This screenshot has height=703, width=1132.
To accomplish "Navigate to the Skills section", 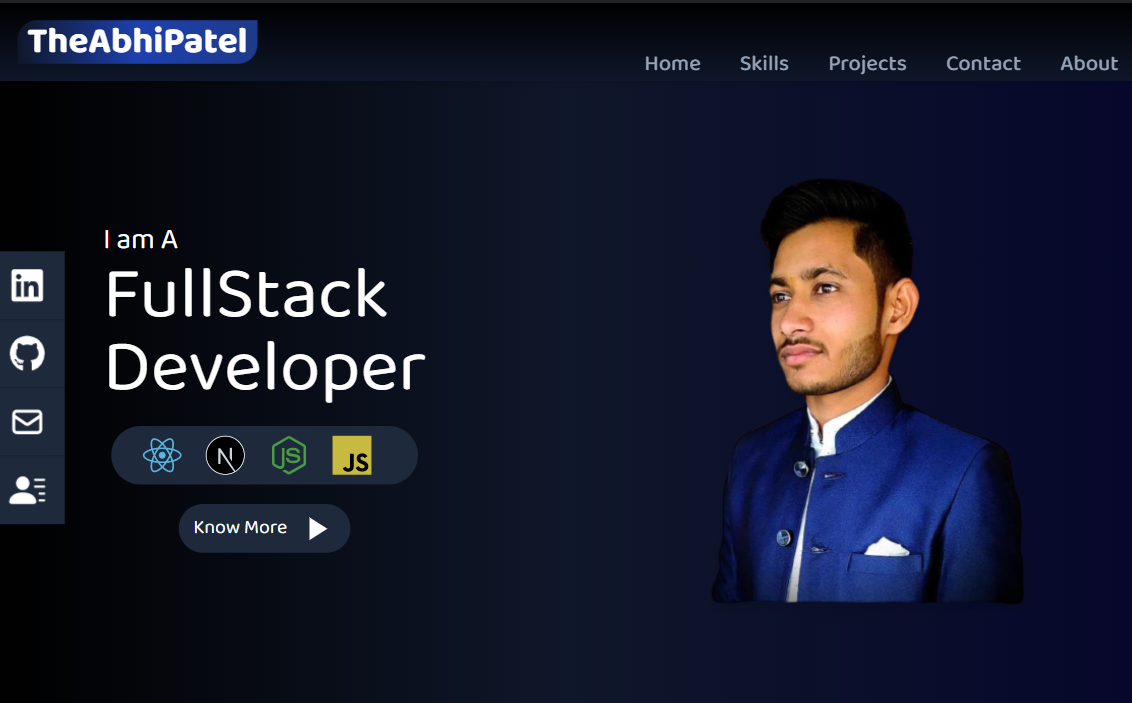I will click(764, 63).
